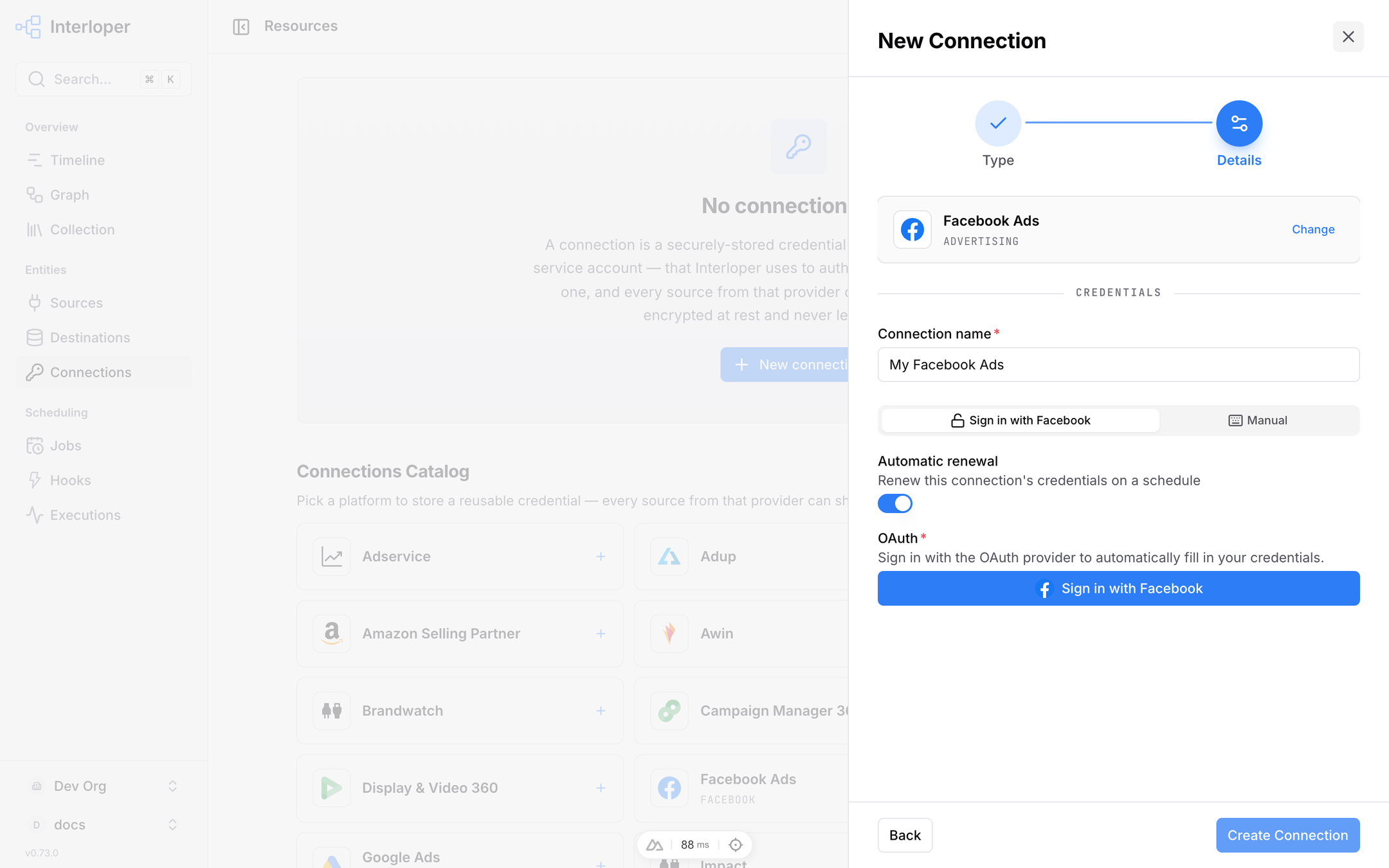Viewport: 1389px width, 868px height.
Task: Open Collection in the sidebar
Action: click(x=104, y=230)
